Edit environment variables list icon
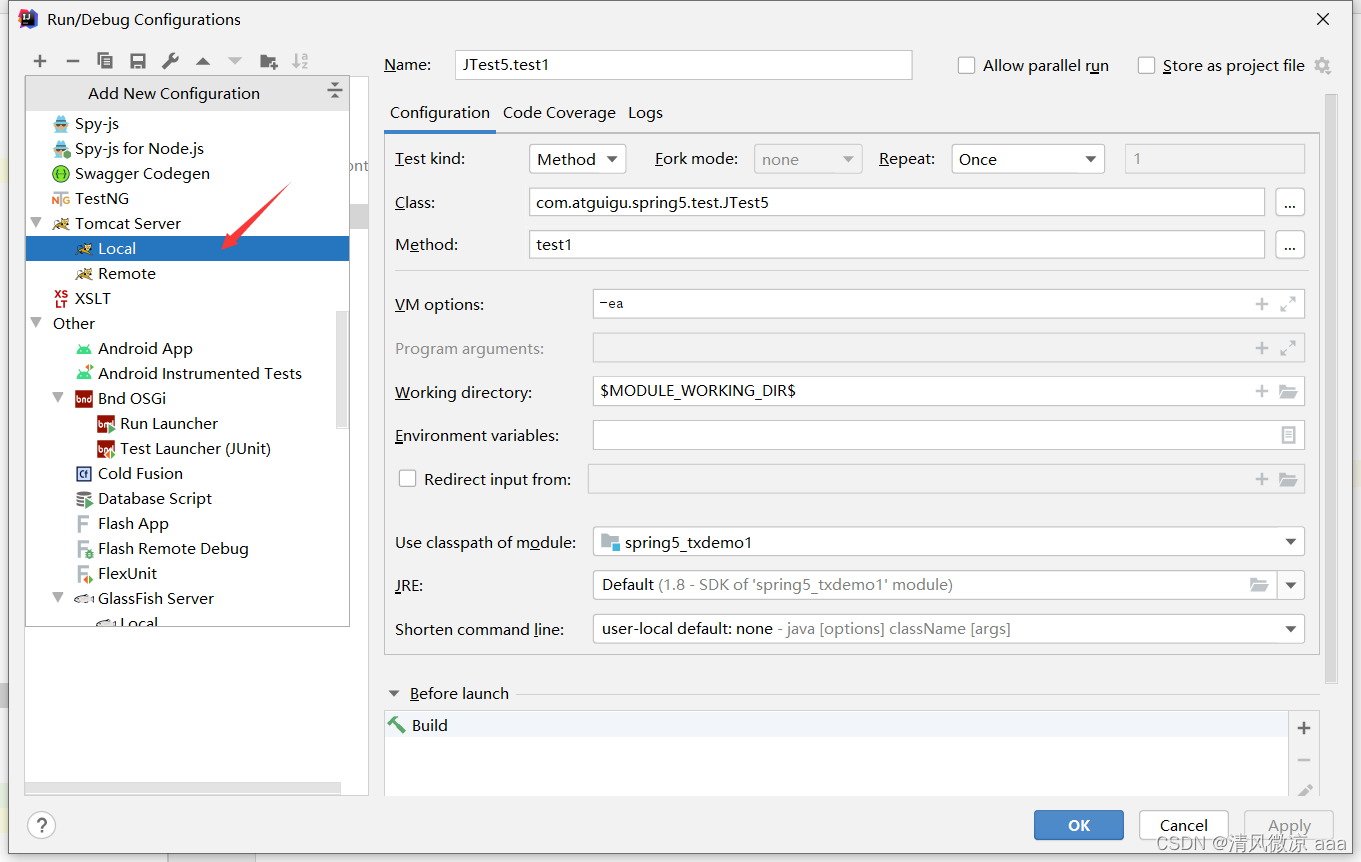 [x=1288, y=435]
